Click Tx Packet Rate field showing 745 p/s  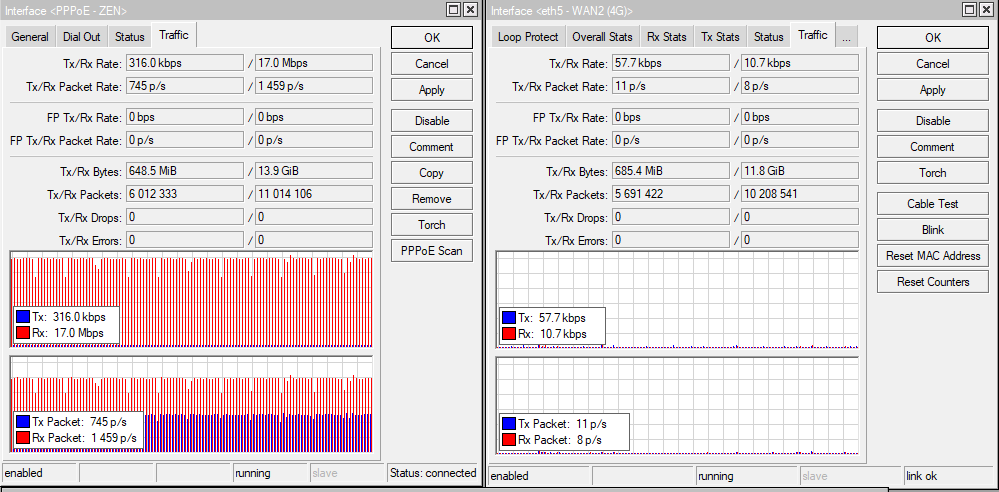[x=185, y=85]
